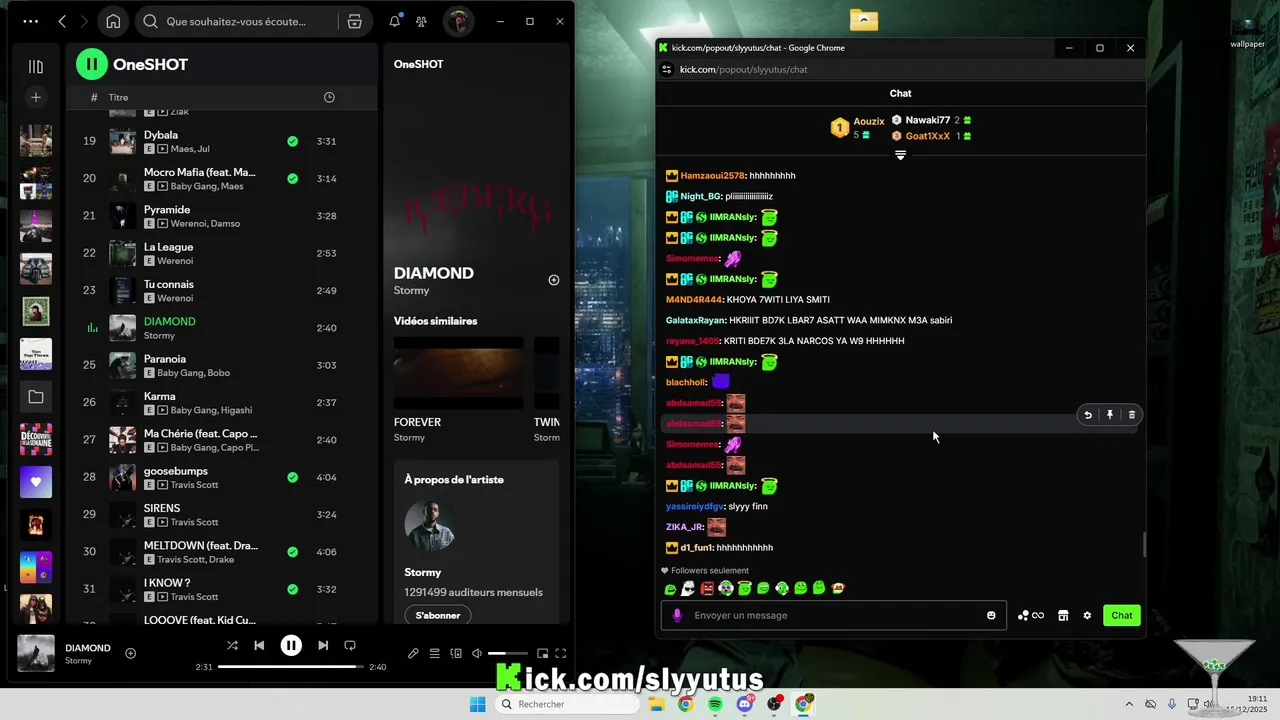
Task: Sort tracks by Titre column
Action: pos(118,97)
